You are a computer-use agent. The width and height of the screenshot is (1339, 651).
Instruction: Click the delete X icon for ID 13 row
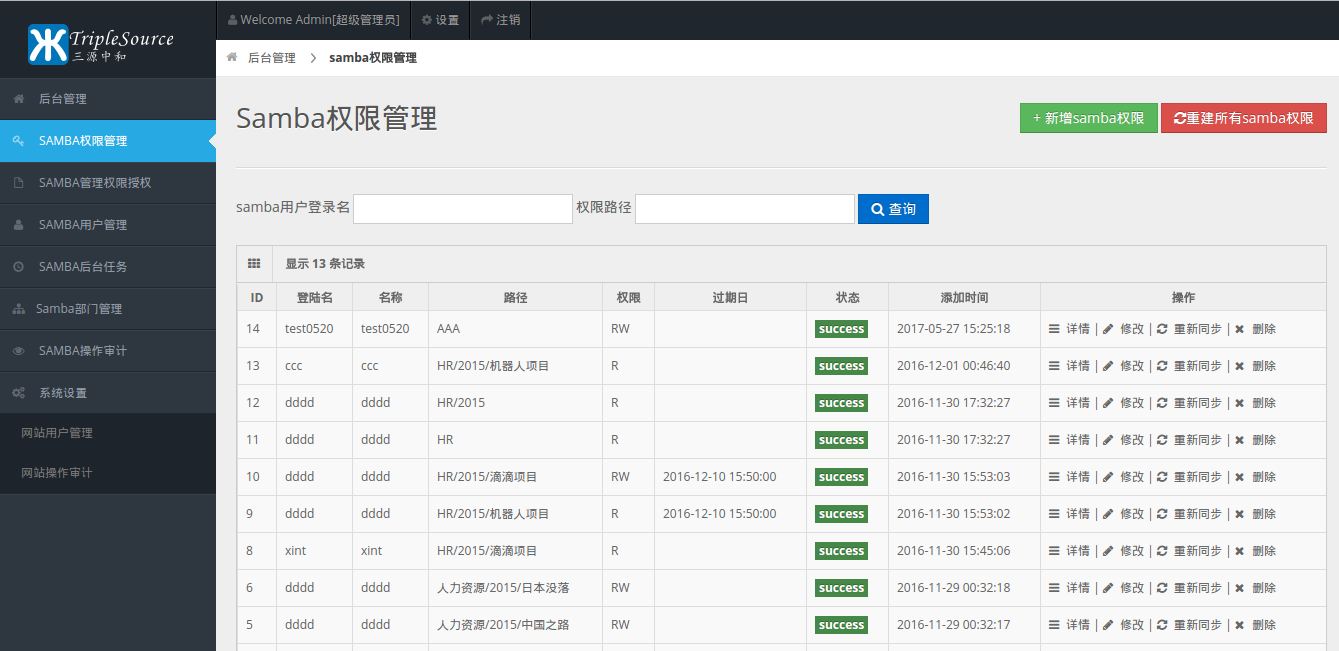[1240, 366]
